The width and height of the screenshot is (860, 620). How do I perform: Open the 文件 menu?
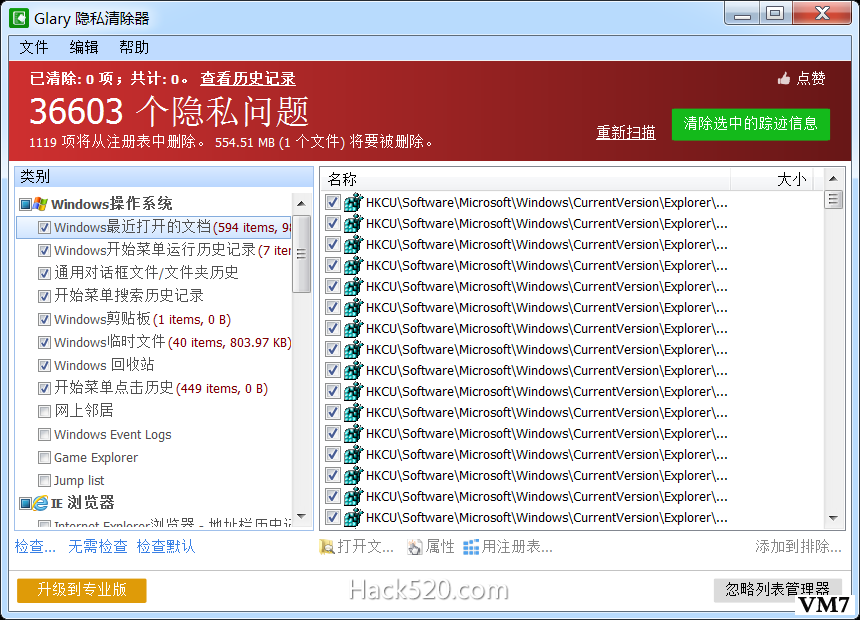[x=34, y=47]
